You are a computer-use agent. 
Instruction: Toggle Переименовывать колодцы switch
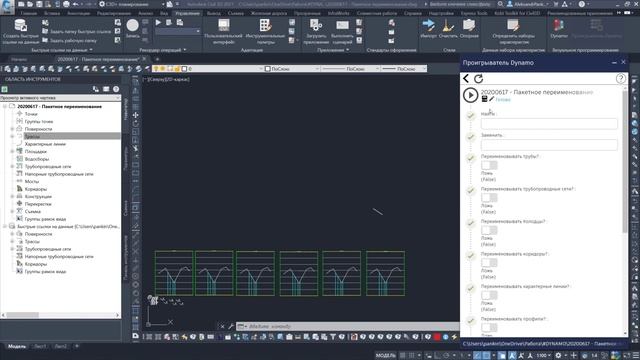(489, 230)
